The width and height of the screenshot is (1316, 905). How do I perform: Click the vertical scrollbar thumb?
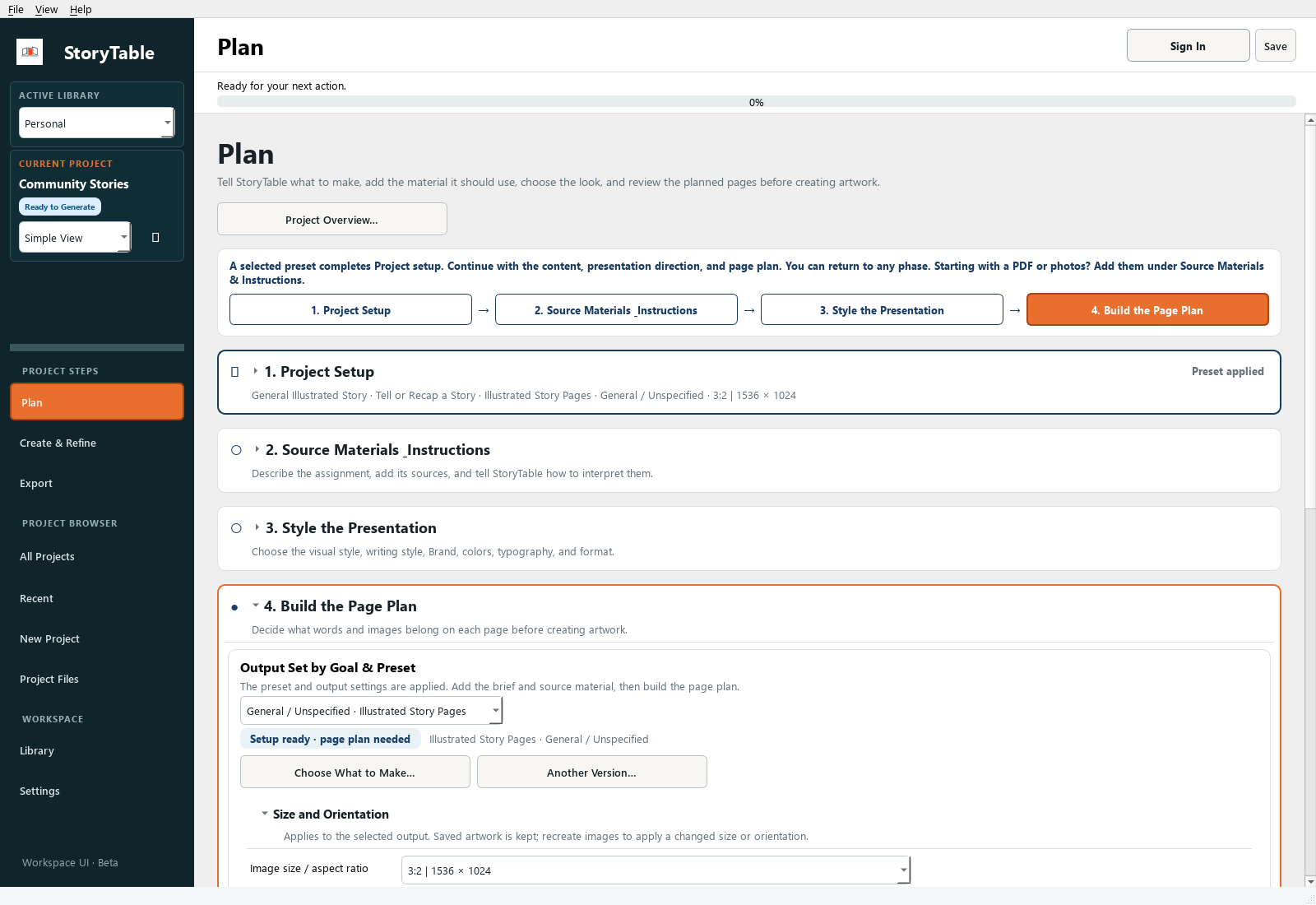[1310, 317]
